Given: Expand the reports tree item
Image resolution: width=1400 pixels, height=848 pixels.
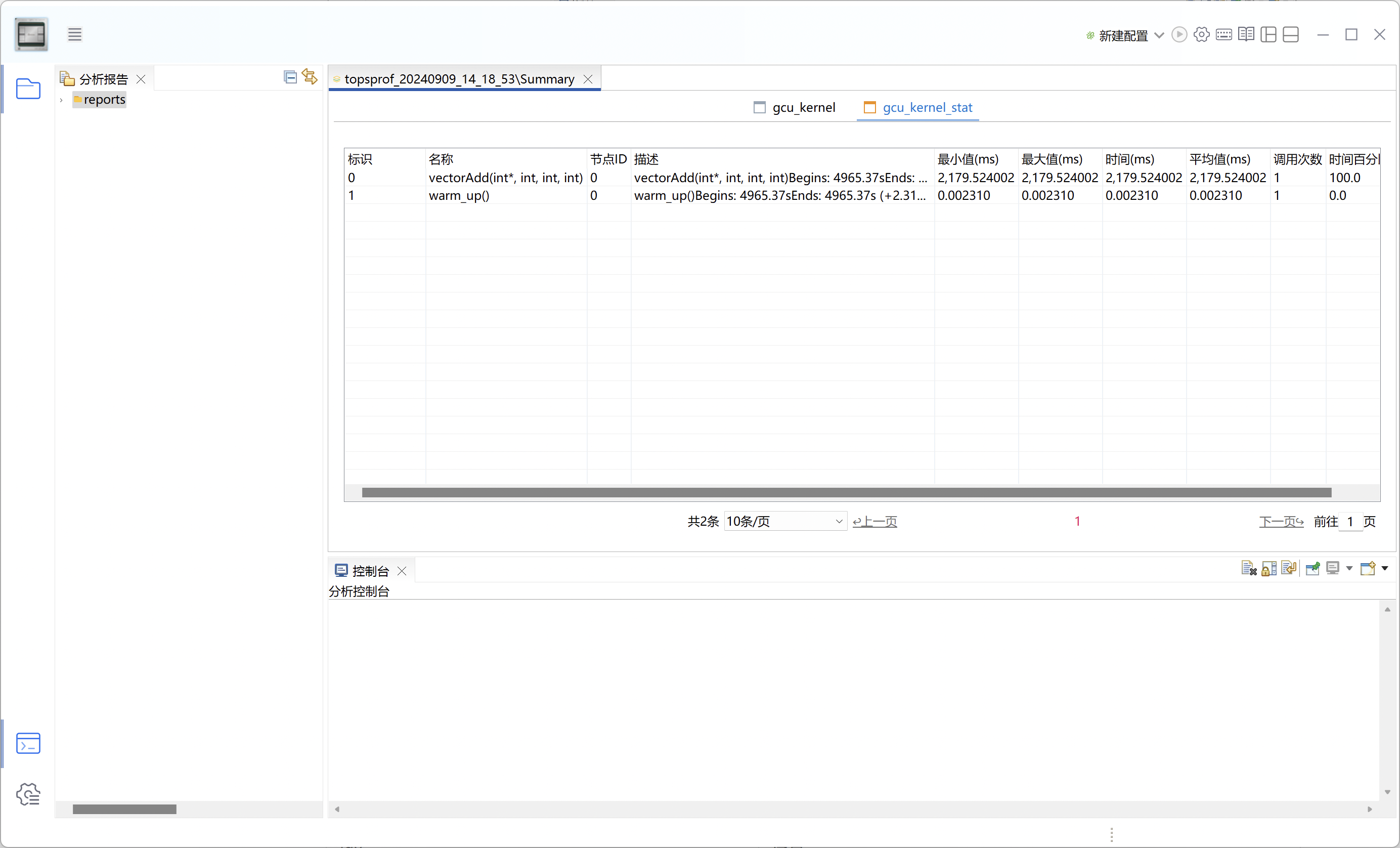Looking at the screenshot, I should [62, 99].
